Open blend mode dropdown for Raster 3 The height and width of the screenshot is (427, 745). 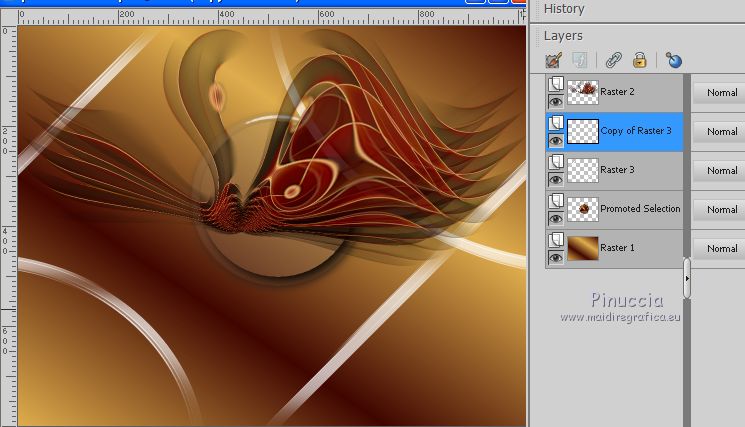click(x=720, y=170)
